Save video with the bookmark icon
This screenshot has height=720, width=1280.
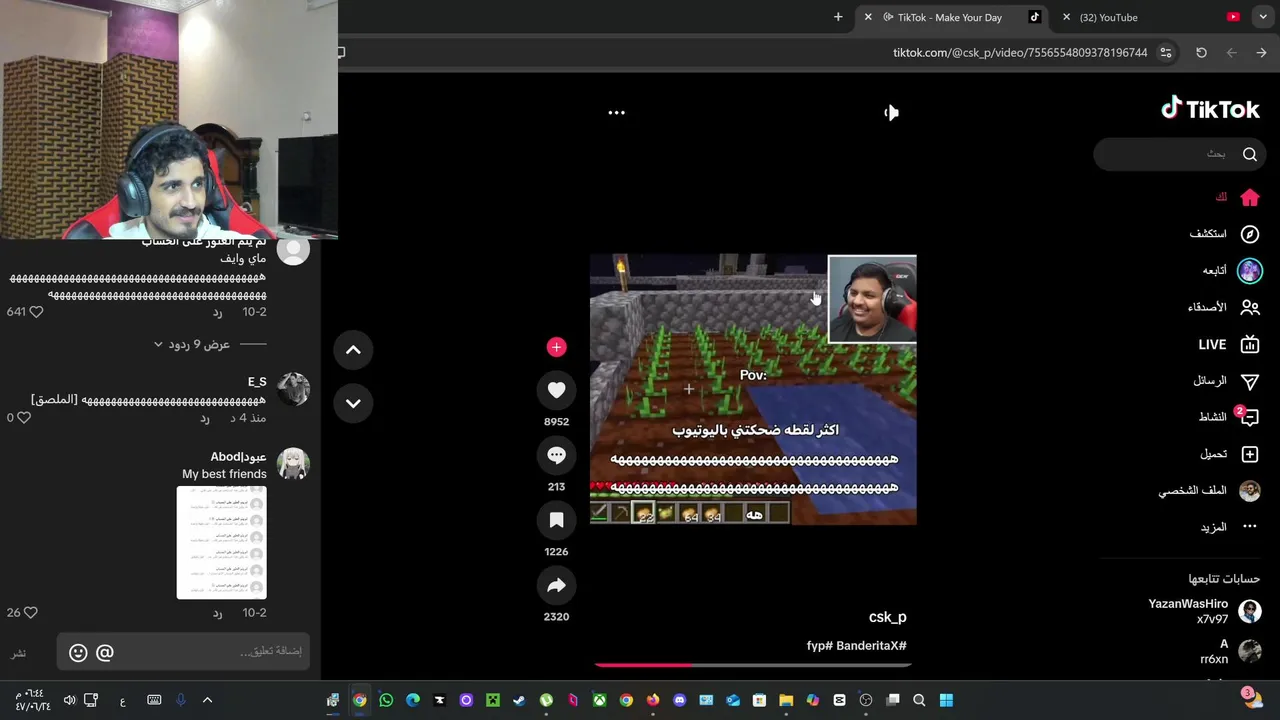[557, 520]
